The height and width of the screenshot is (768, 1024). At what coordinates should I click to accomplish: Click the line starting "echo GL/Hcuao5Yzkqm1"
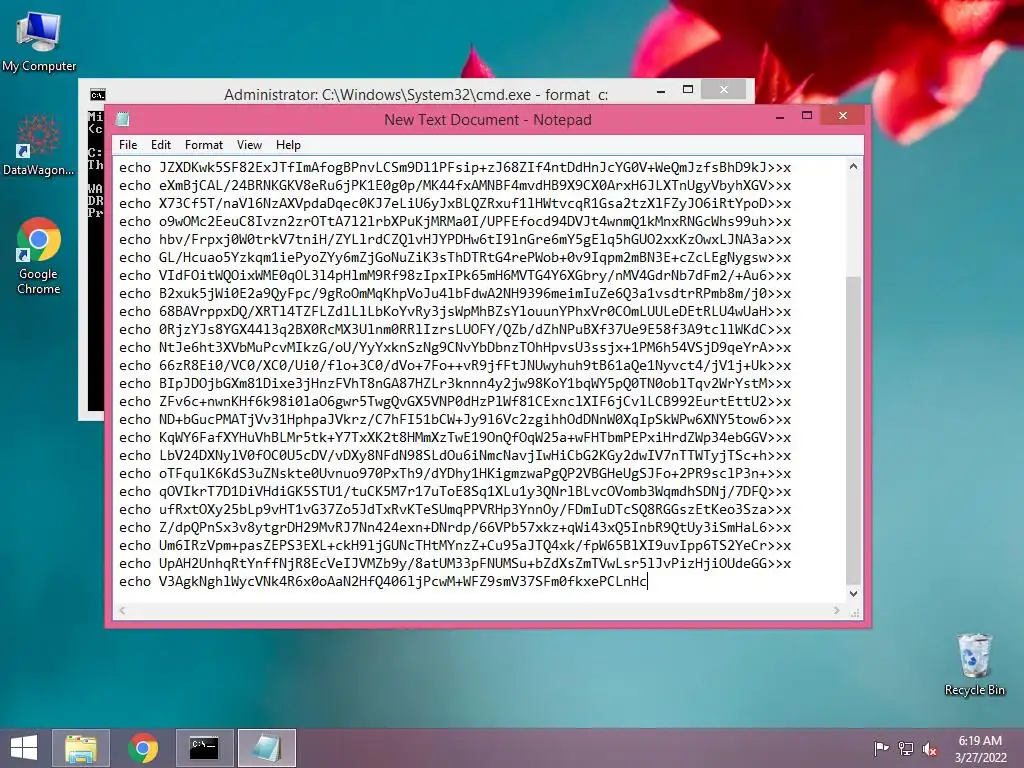[x=455, y=258]
